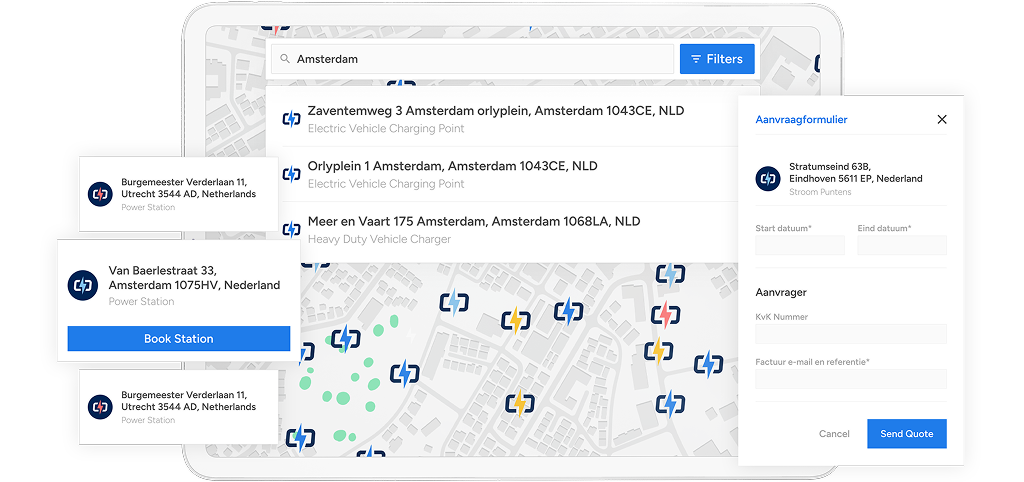
Task: Click the charging icon beside Orlyplein 1
Action: [x=291, y=174]
